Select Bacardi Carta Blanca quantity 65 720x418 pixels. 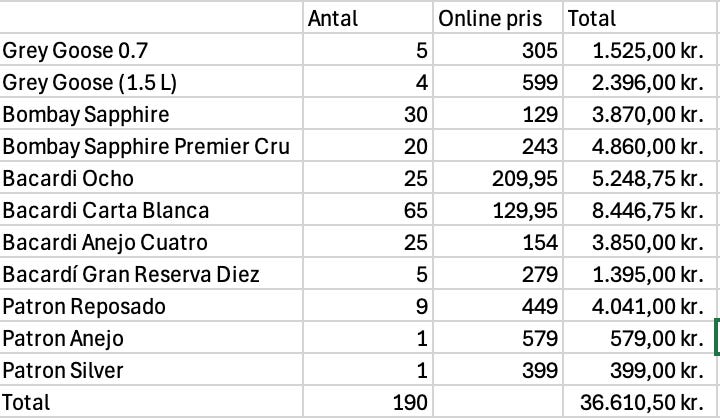367,210
